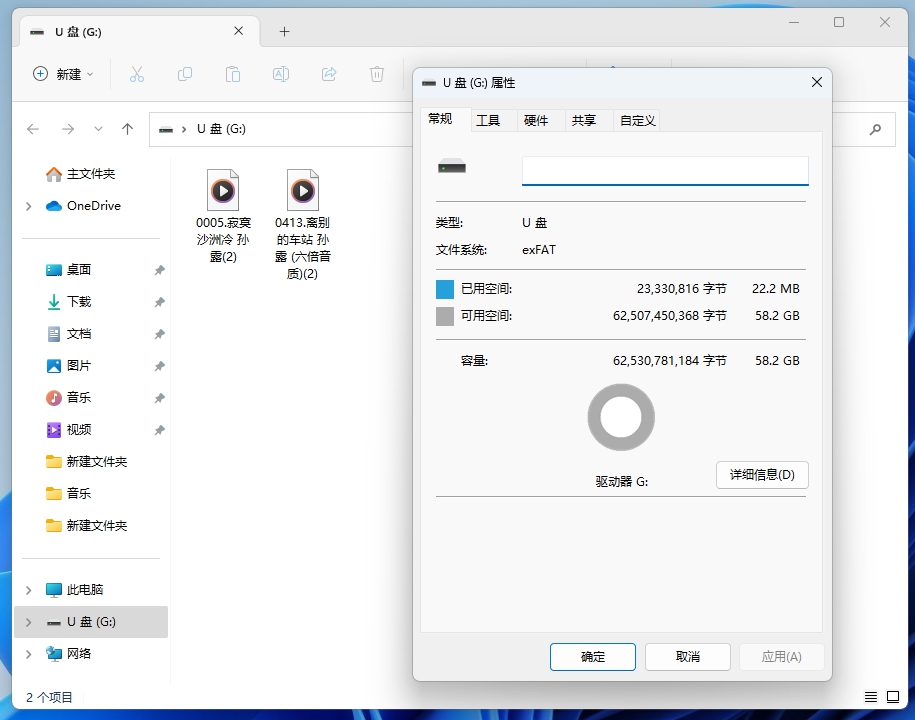This screenshot has width=915, height=720.
Task: Select file 0413.离别的车站 孙露
Action: pos(302,224)
